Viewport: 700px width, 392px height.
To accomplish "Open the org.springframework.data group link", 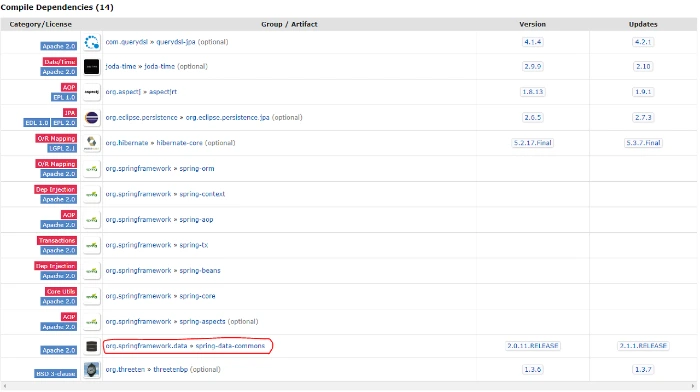I will coord(146,346).
